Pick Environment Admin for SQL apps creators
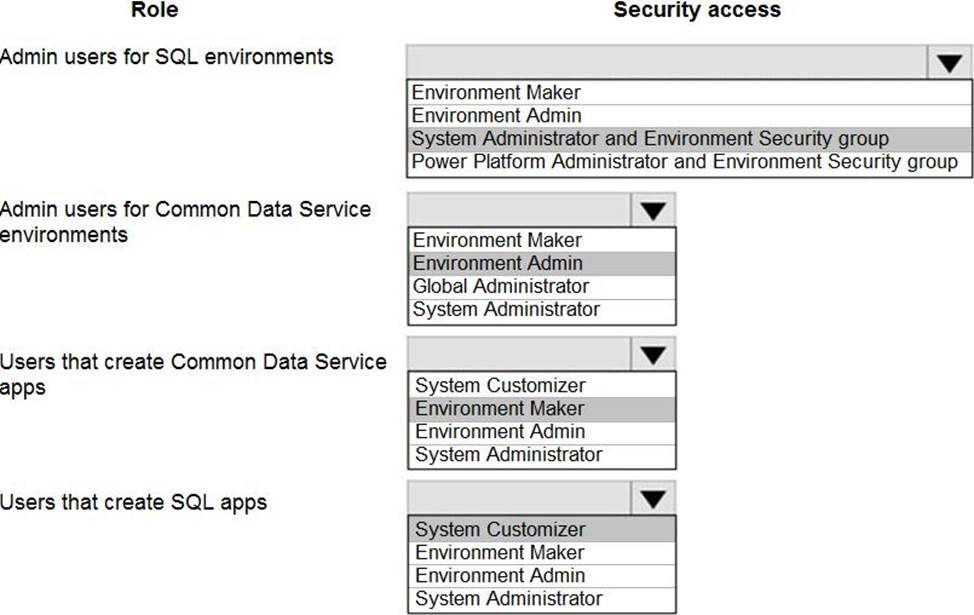This screenshot has width=974, height=615. (500, 575)
